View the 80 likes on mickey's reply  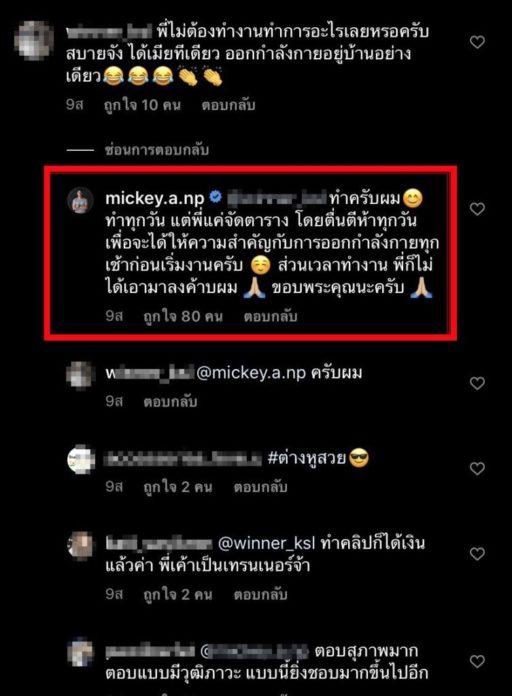click(x=183, y=316)
